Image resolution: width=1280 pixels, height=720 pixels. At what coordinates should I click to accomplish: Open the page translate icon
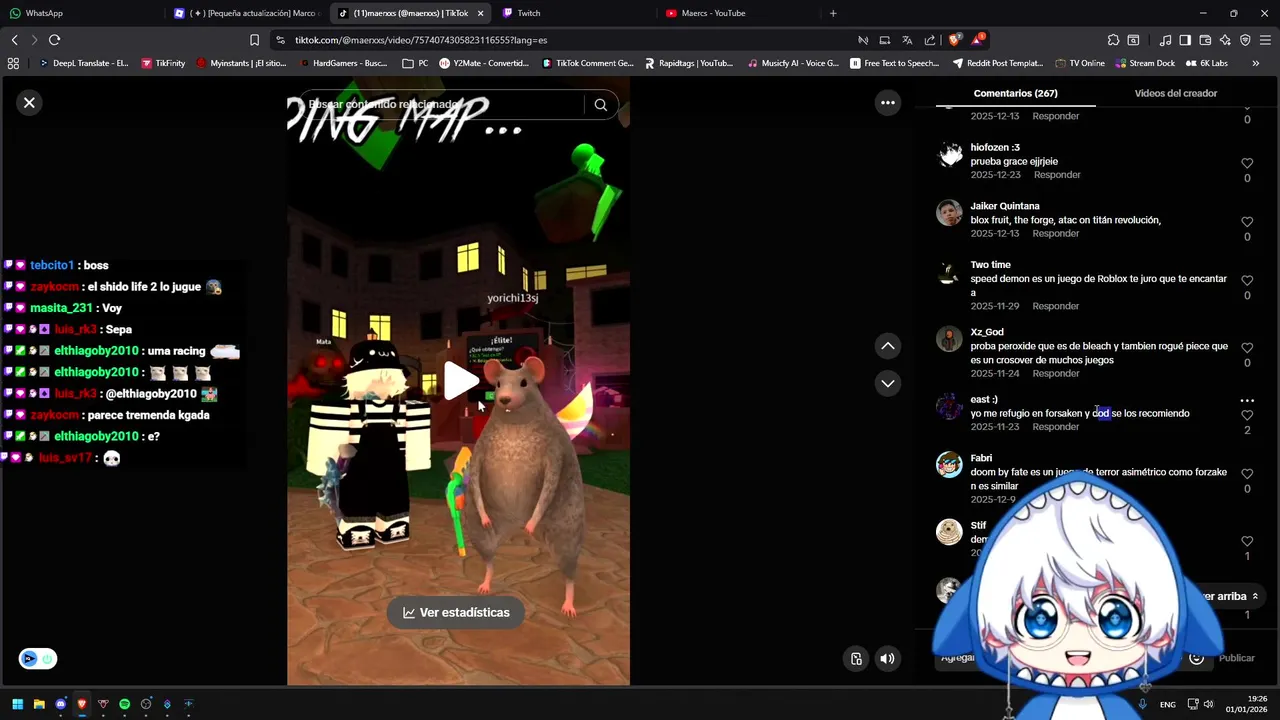click(907, 40)
